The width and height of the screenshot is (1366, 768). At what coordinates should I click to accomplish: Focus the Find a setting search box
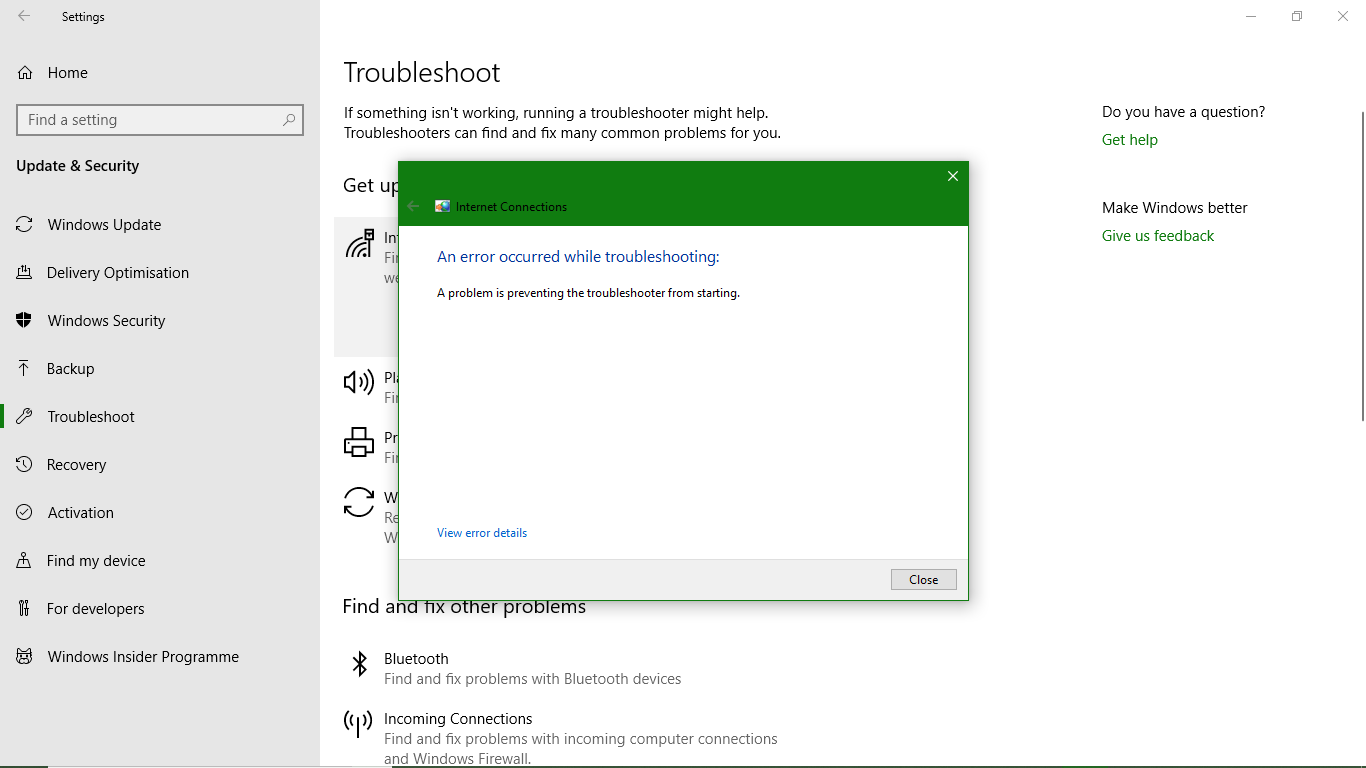pyautogui.click(x=160, y=120)
